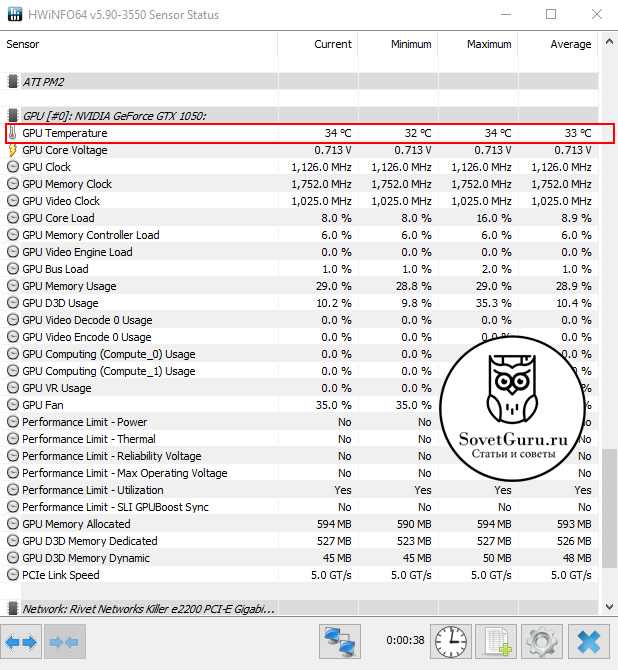The image size is (618, 670).
Task: Click the Maximum column header
Action: (490, 44)
